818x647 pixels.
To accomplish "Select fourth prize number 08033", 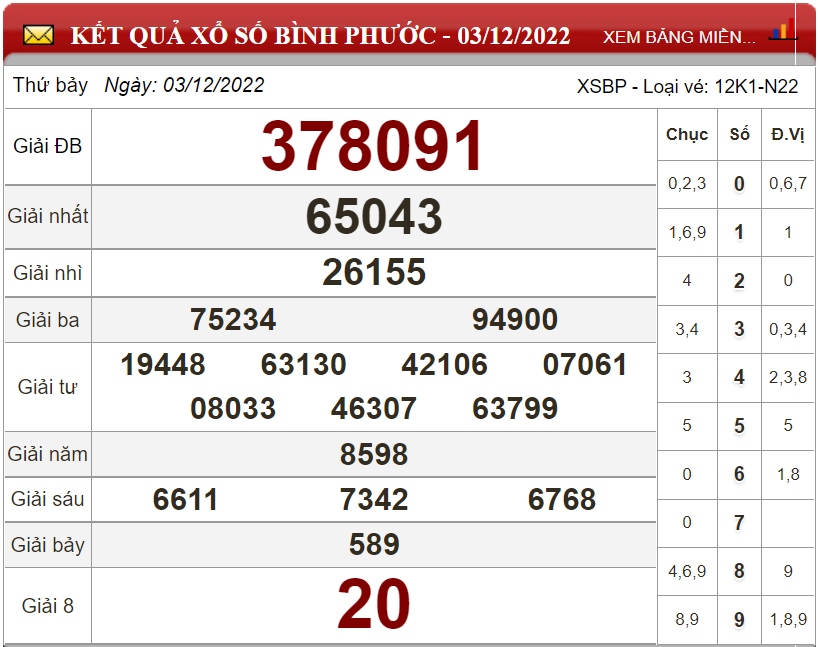I will coord(233,408).
